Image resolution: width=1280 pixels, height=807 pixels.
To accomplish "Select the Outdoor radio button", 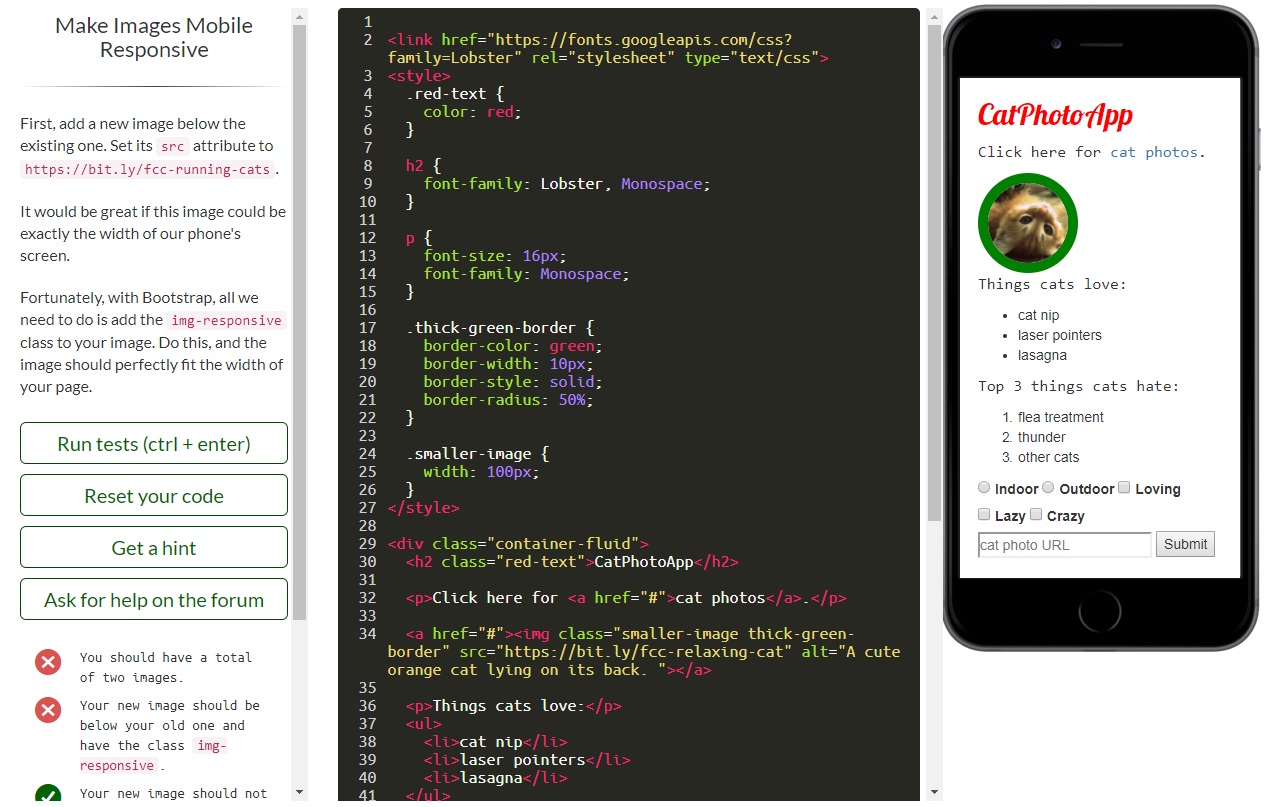I will tap(1048, 488).
